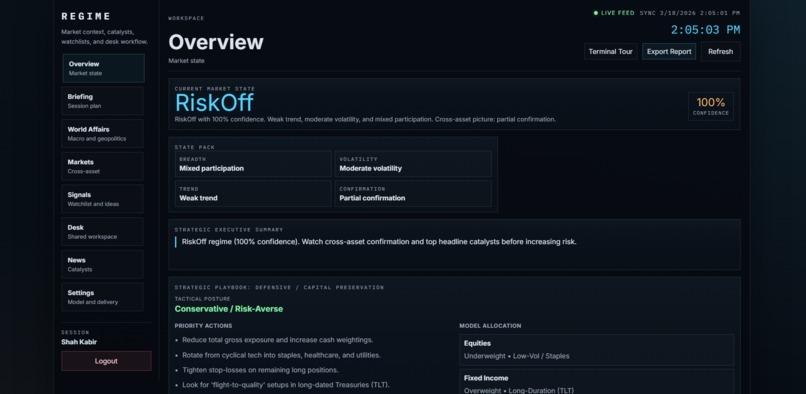The image size is (806, 394).
Task: Click the Equities allocation card
Action: click(x=597, y=350)
